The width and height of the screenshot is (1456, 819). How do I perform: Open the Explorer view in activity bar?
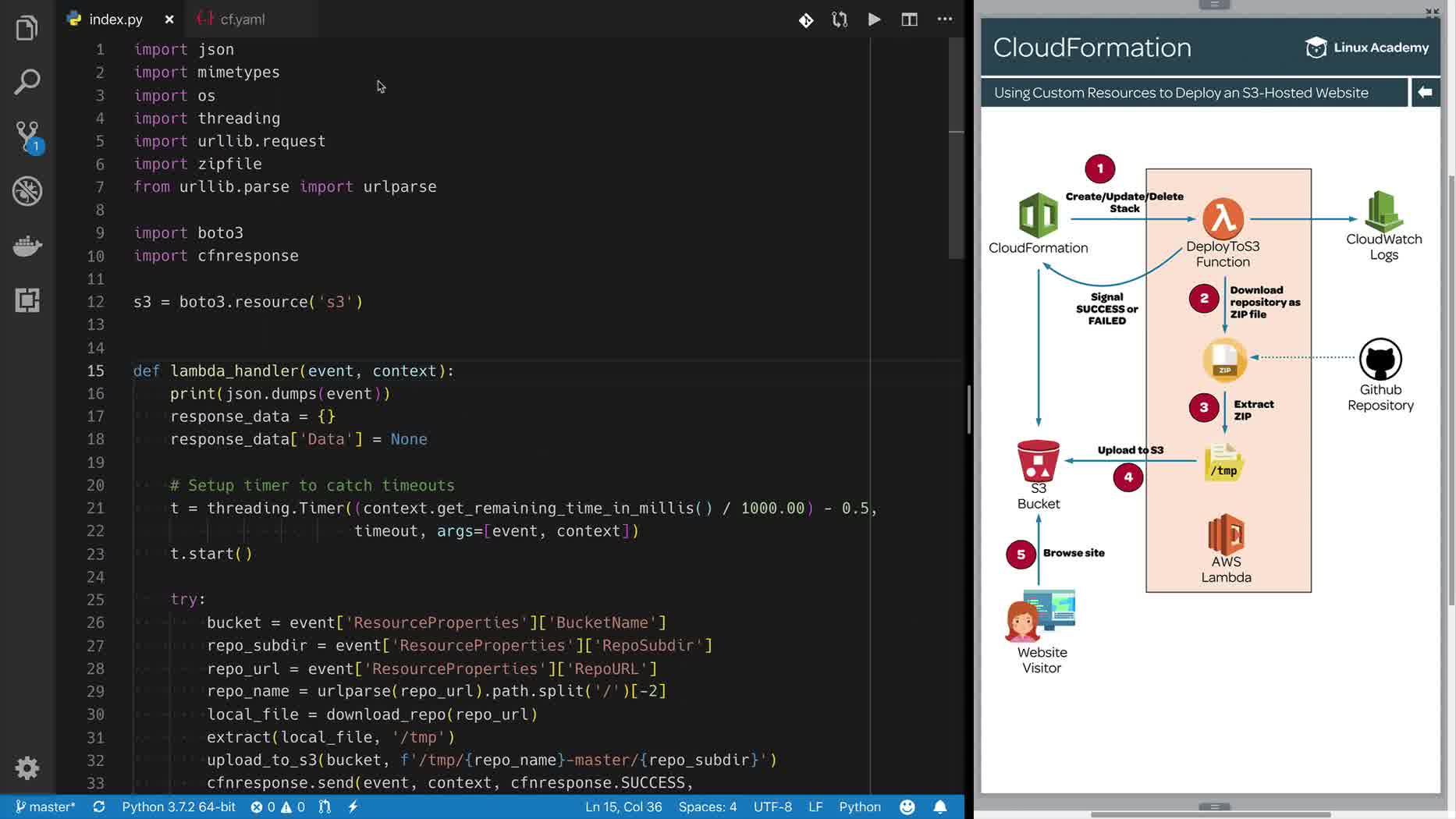27,29
